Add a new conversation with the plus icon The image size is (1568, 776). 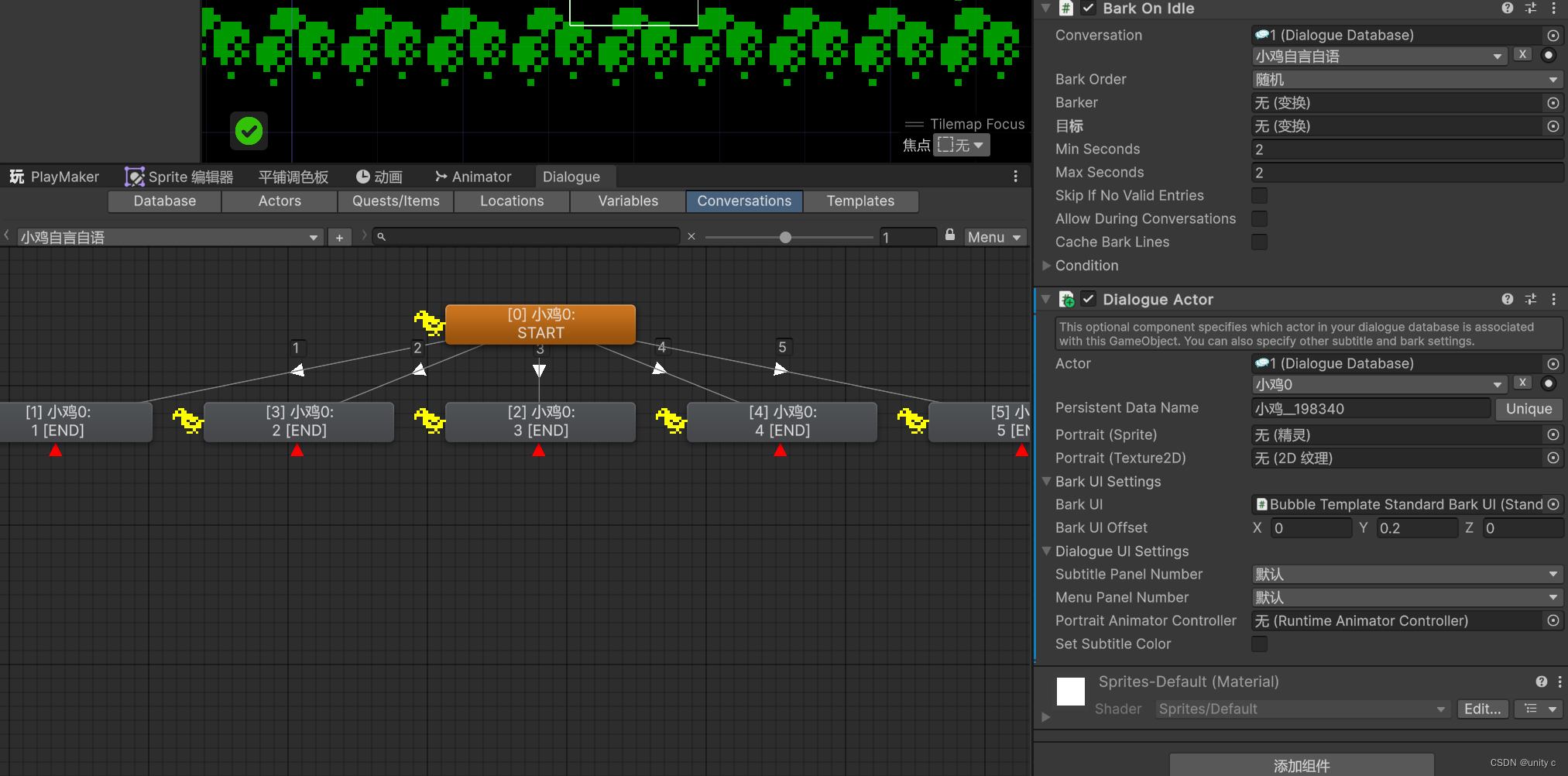tap(339, 237)
